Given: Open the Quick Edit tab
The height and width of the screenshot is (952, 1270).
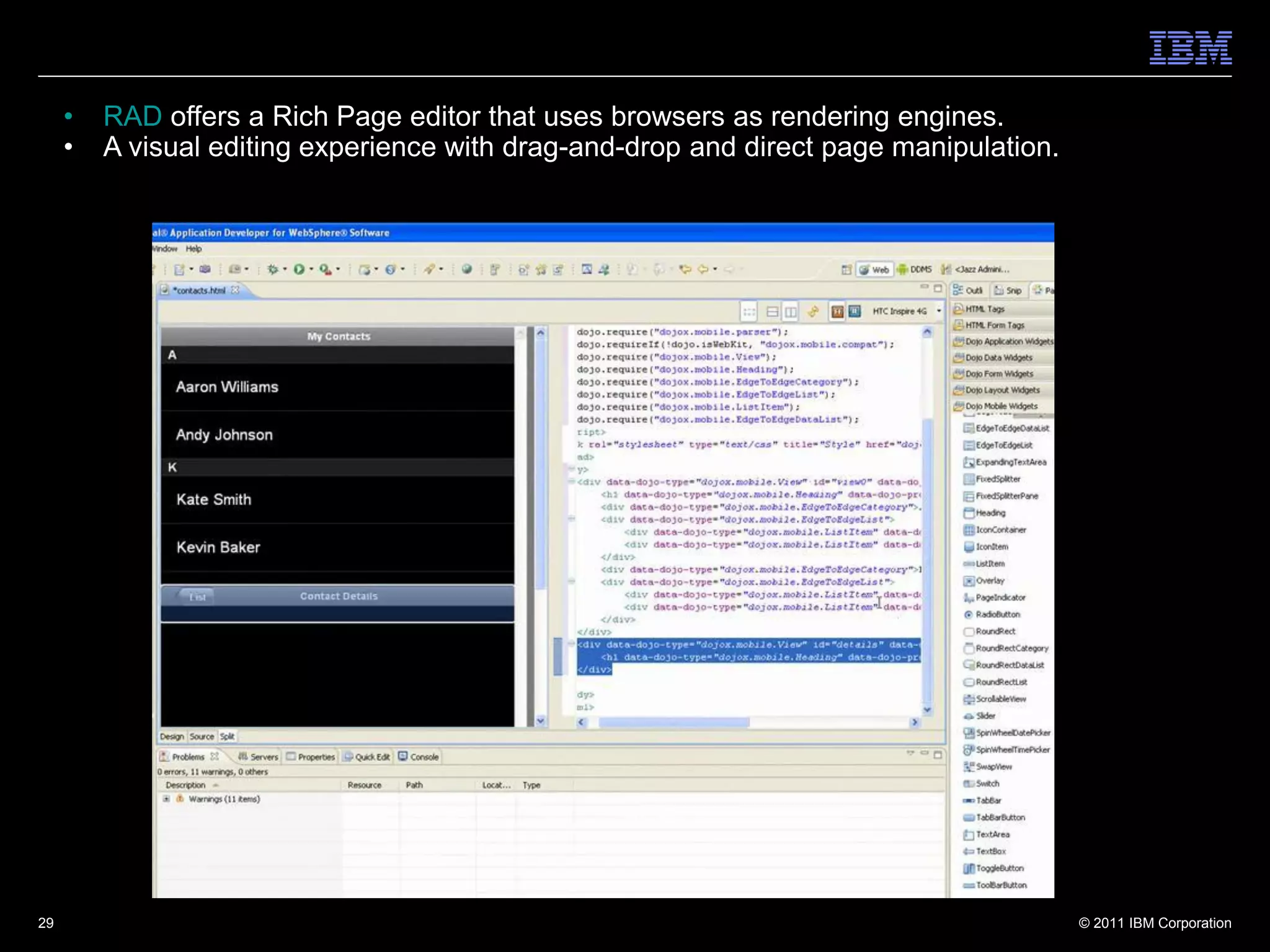Looking at the screenshot, I should pos(367,757).
